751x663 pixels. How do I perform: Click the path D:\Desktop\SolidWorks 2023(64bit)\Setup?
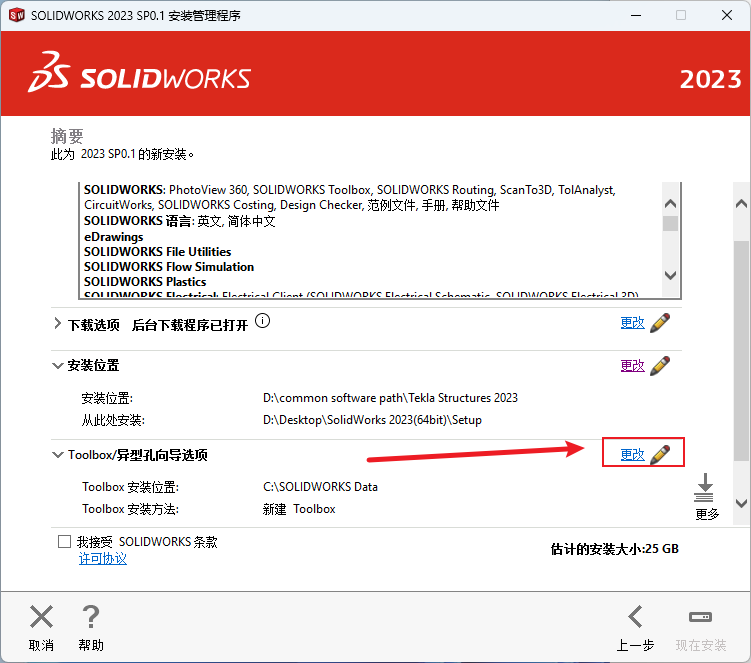pos(372,420)
